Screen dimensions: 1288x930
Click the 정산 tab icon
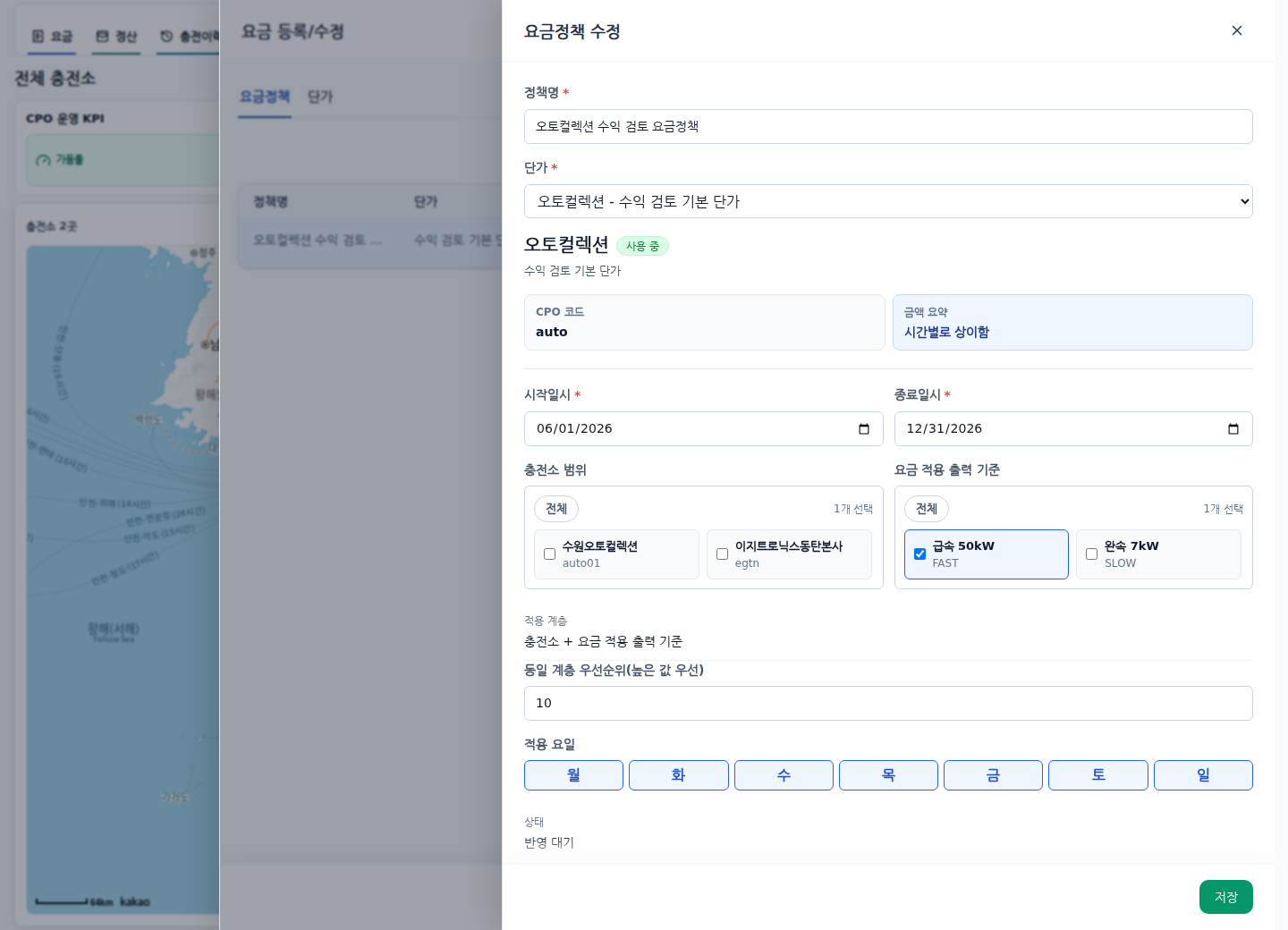(x=102, y=37)
